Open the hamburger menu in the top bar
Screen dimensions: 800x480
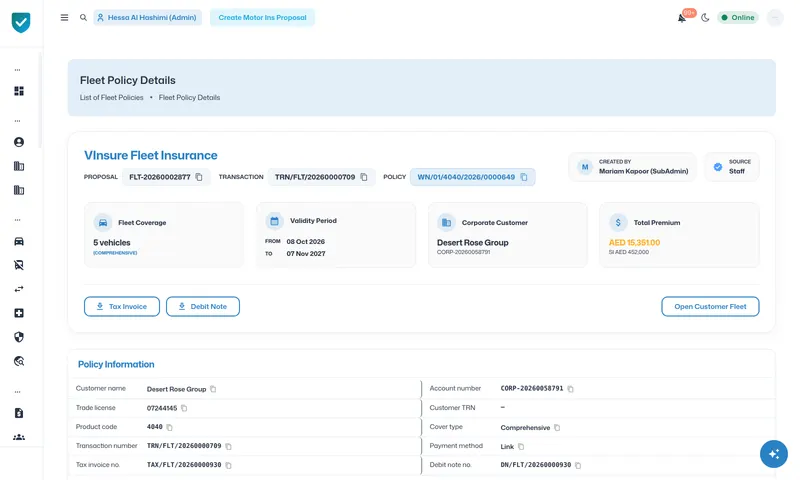click(x=64, y=17)
